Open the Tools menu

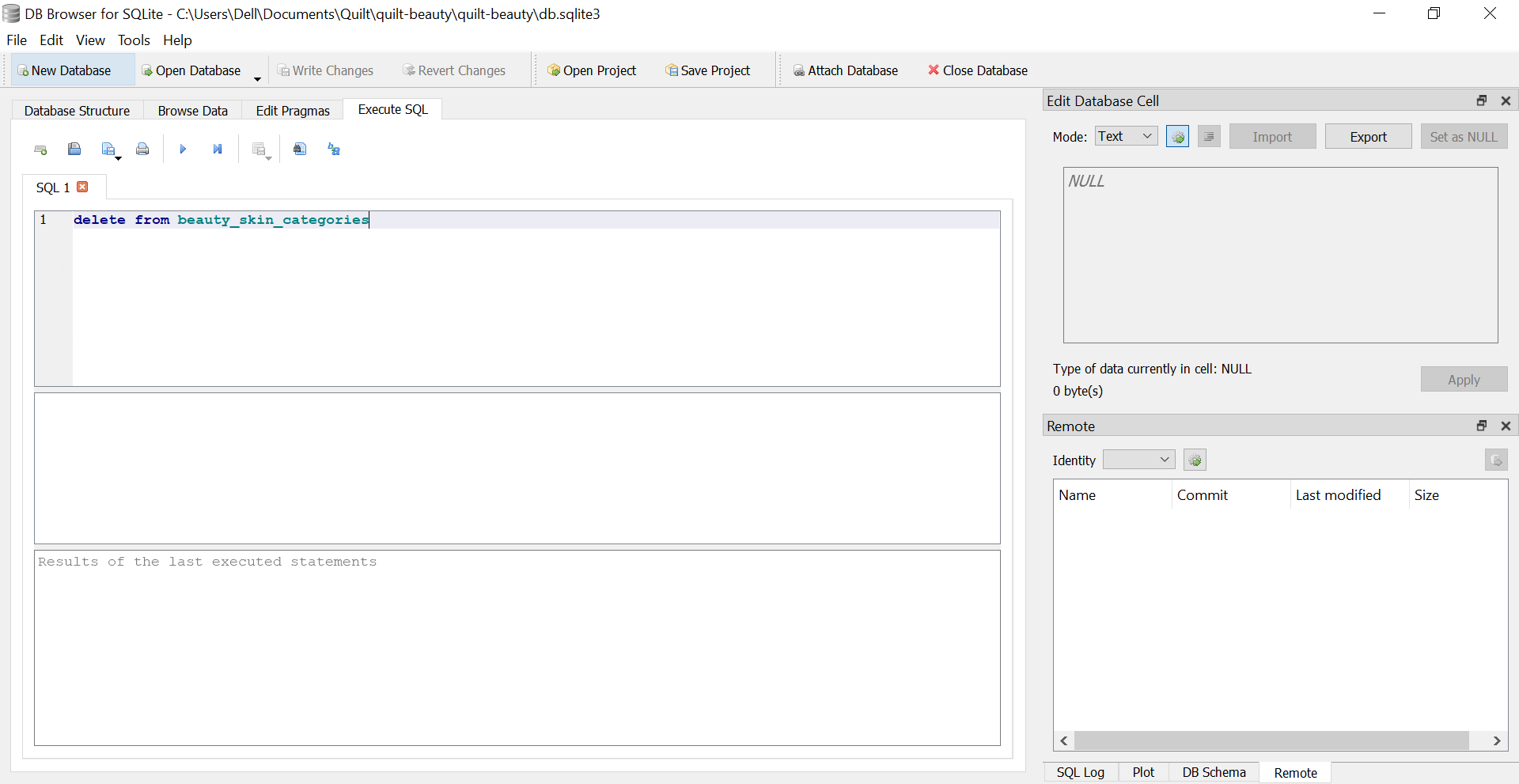coord(134,40)
